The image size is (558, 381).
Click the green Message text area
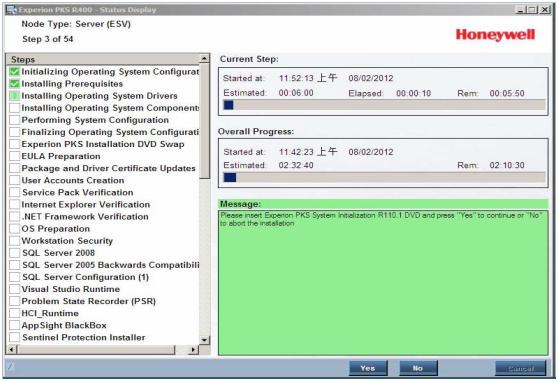(x=383, y=283)
